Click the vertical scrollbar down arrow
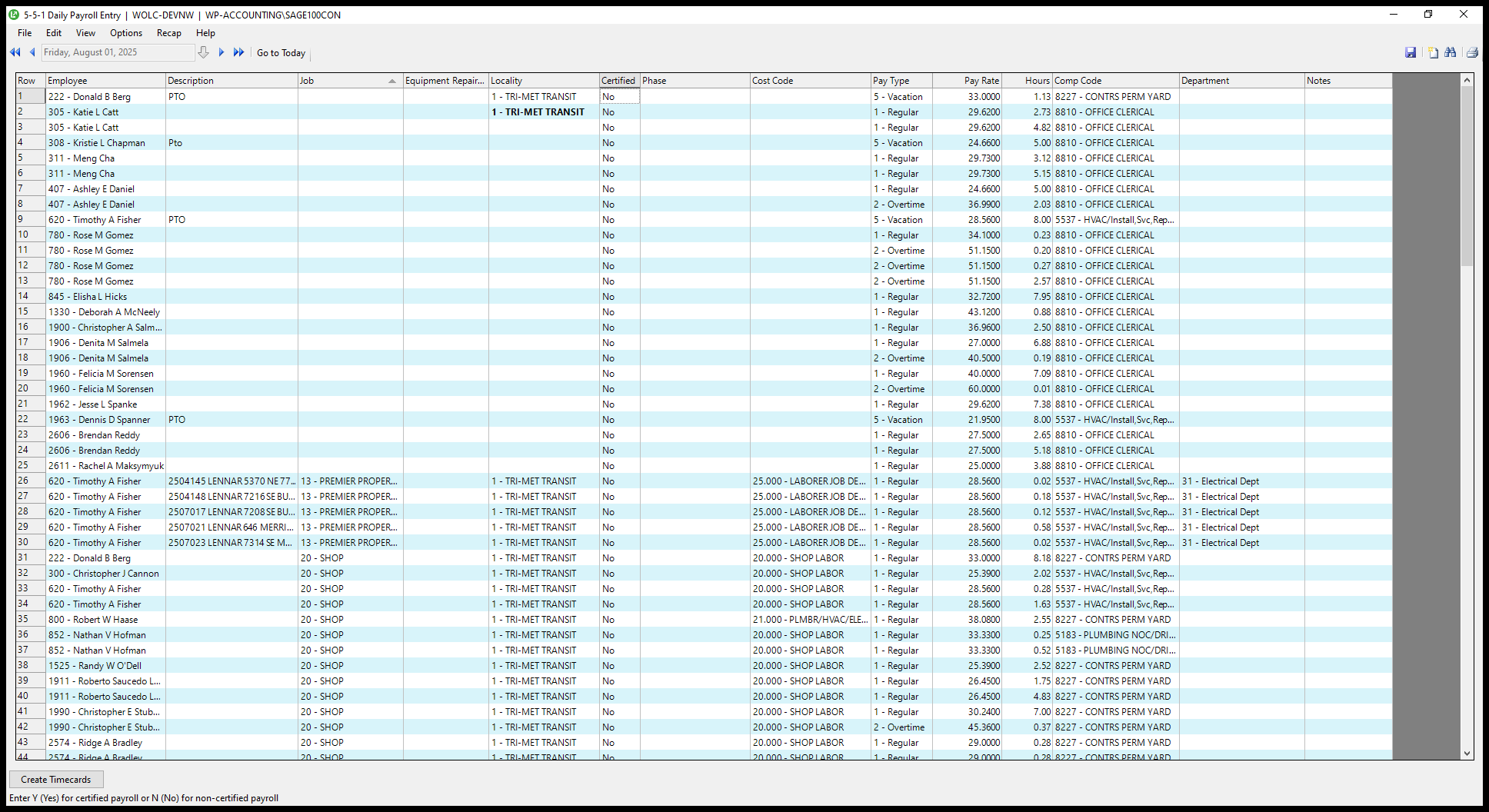This screenshot has width=1489, height=812. (1467, 754)
